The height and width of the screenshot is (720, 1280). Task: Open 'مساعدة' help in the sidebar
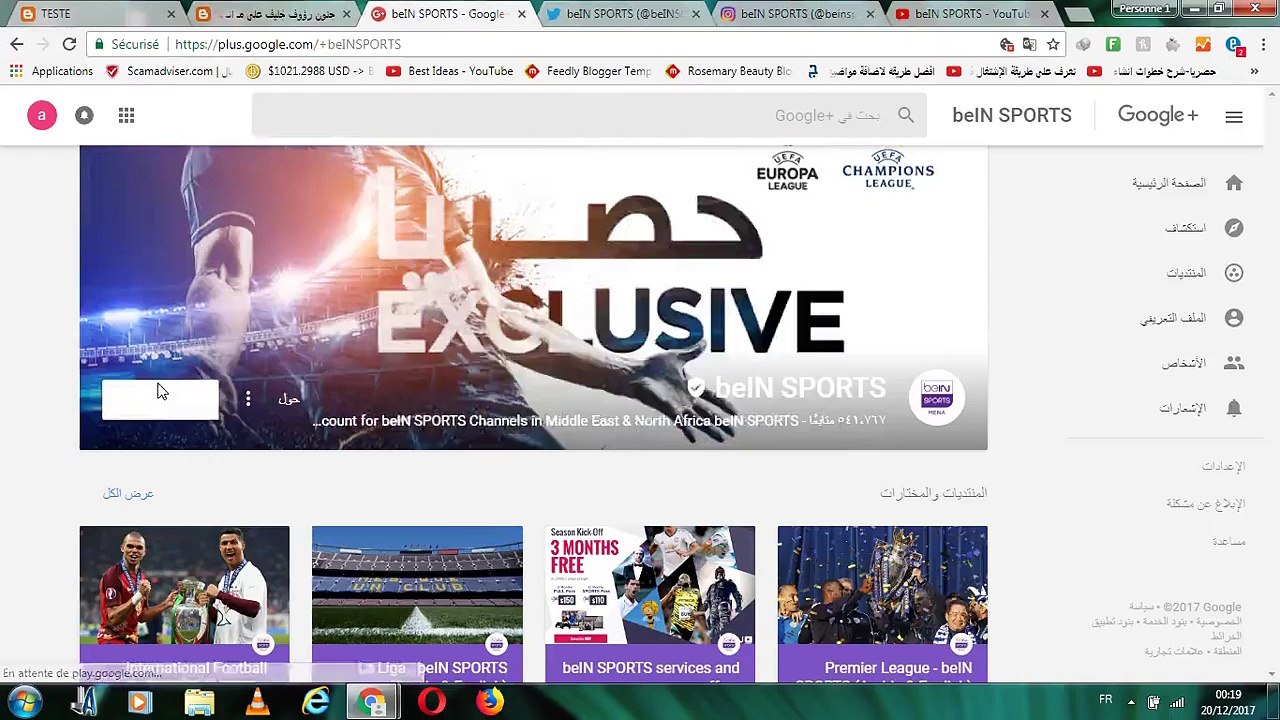point(1229,542)
